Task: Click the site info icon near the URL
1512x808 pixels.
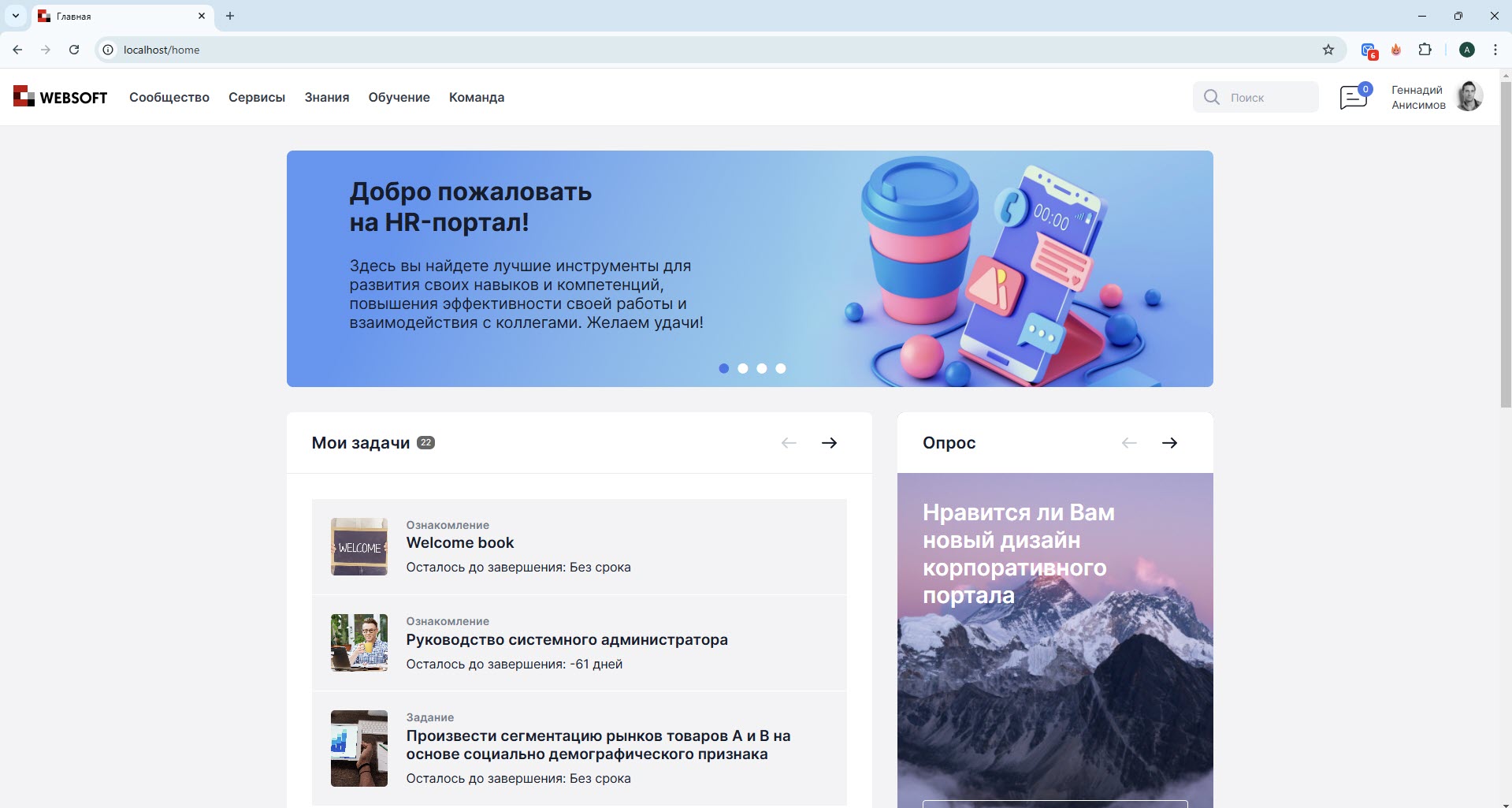Action: tap(106, 49)
